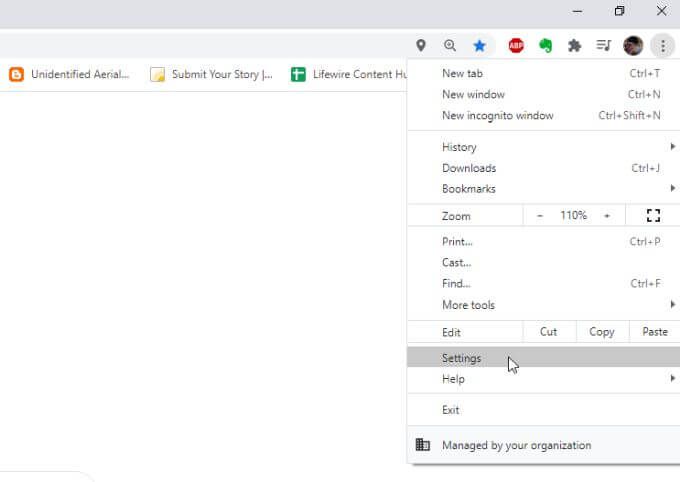Click Managed by your organization
This screenshot has height=482, width=680.
click(543, 445)
